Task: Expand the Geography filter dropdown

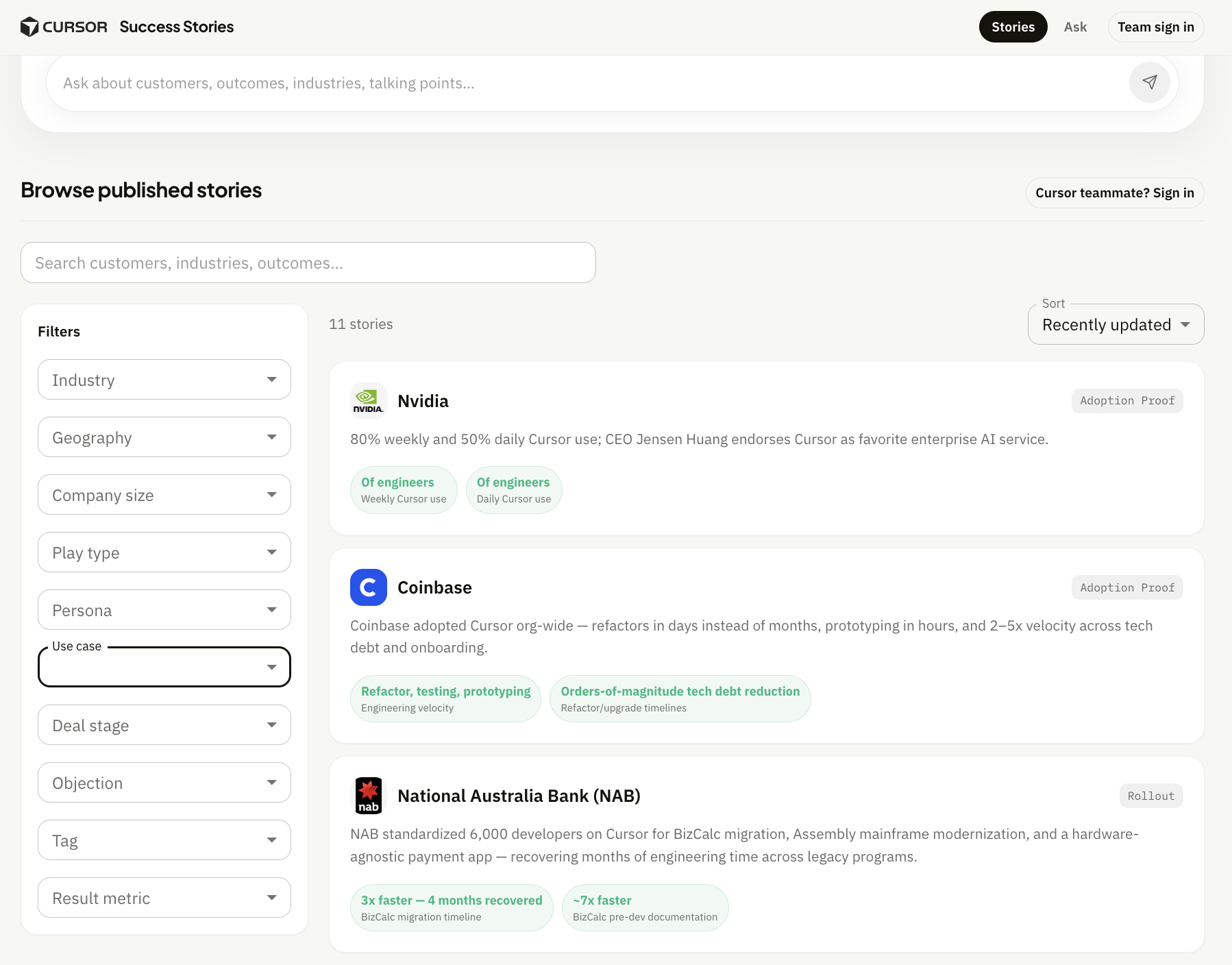Action: click(x=164, y=437)
